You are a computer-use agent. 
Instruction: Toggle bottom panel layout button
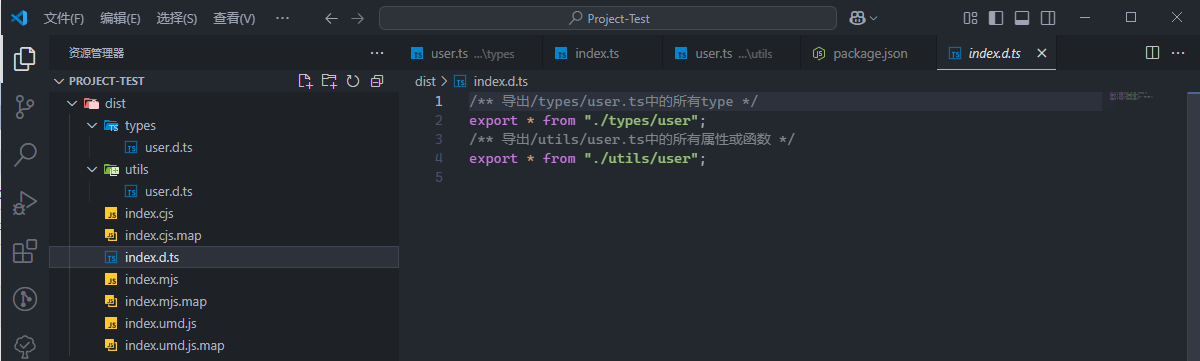(1022, 18)
